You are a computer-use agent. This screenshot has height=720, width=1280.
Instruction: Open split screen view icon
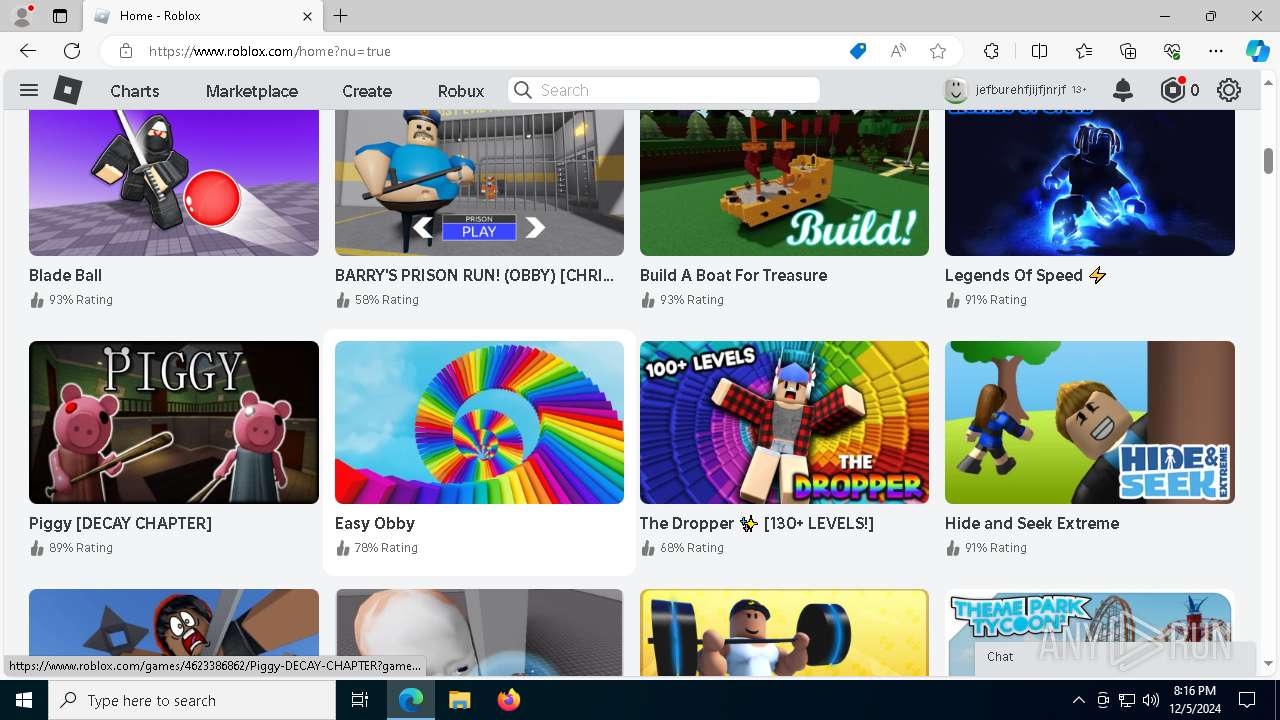point(1039,51)
